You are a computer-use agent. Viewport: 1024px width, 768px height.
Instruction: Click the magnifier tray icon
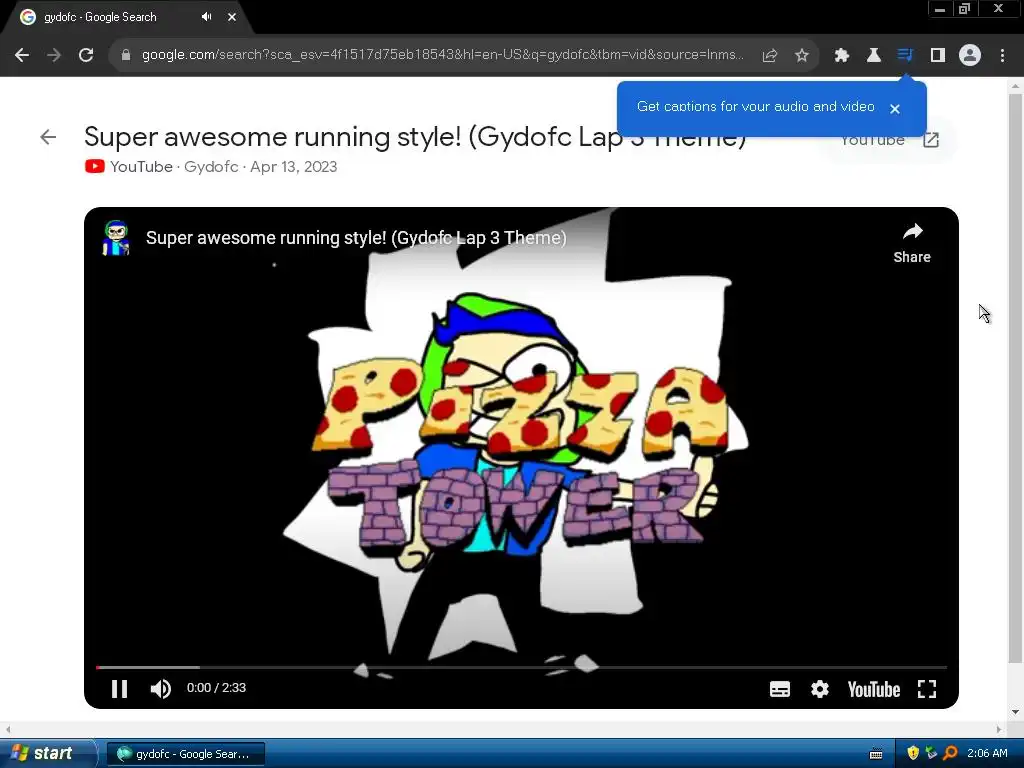(950, 754)
